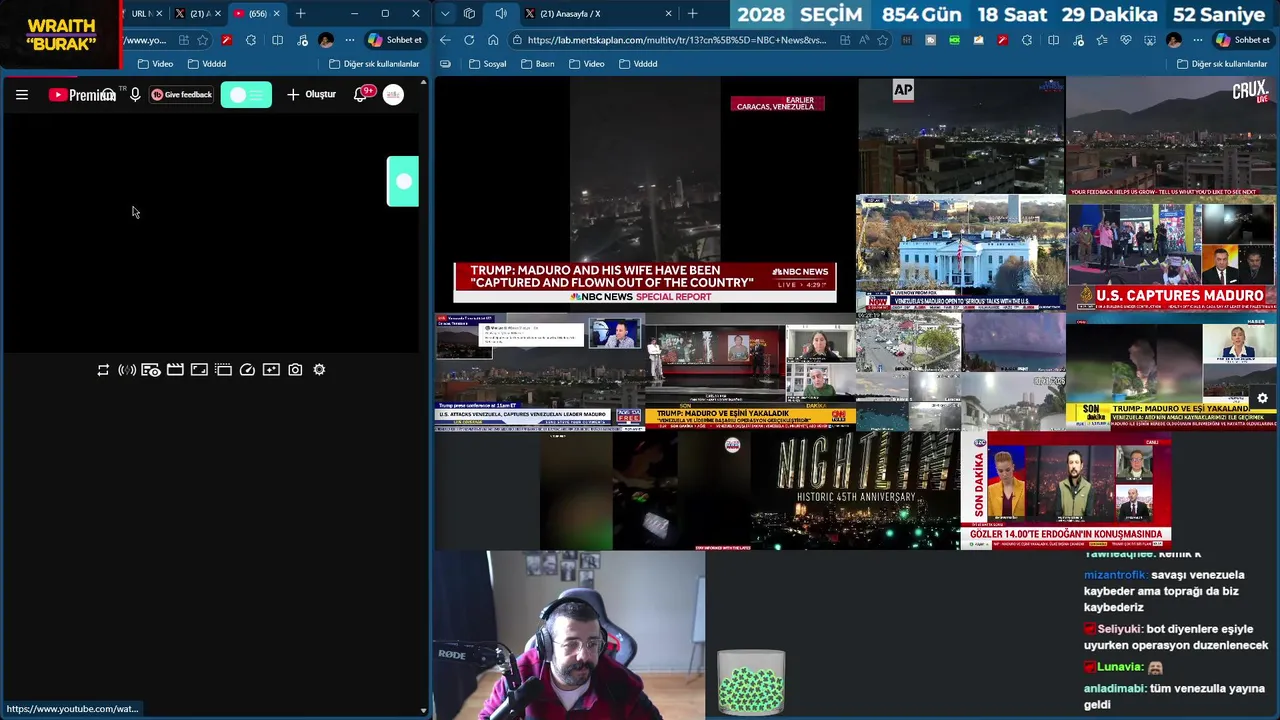Click home icon in right browser
1280x720 pixels.
[x=493, y=40]
